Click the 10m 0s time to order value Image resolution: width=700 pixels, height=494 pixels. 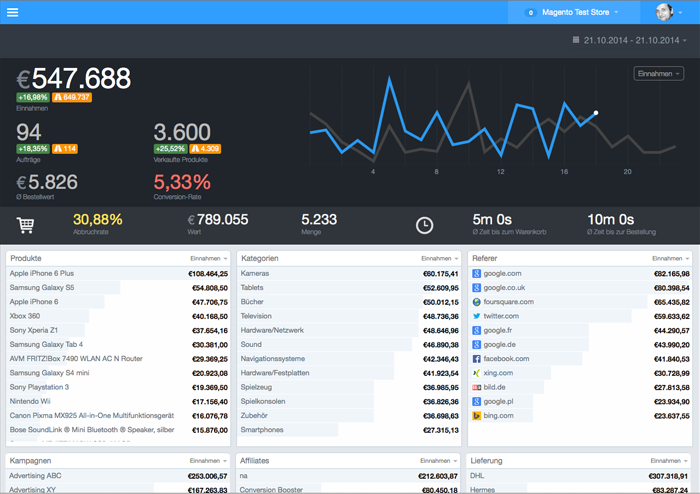click(610, 220)
